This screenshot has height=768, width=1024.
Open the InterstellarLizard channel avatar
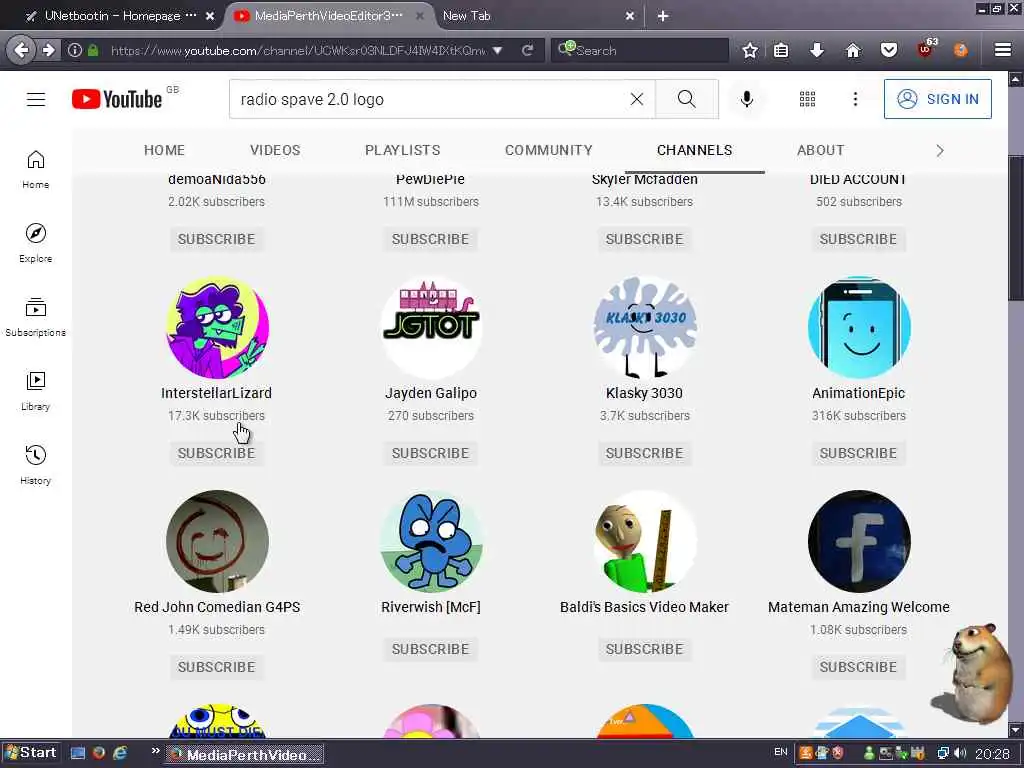click(217, 327)
